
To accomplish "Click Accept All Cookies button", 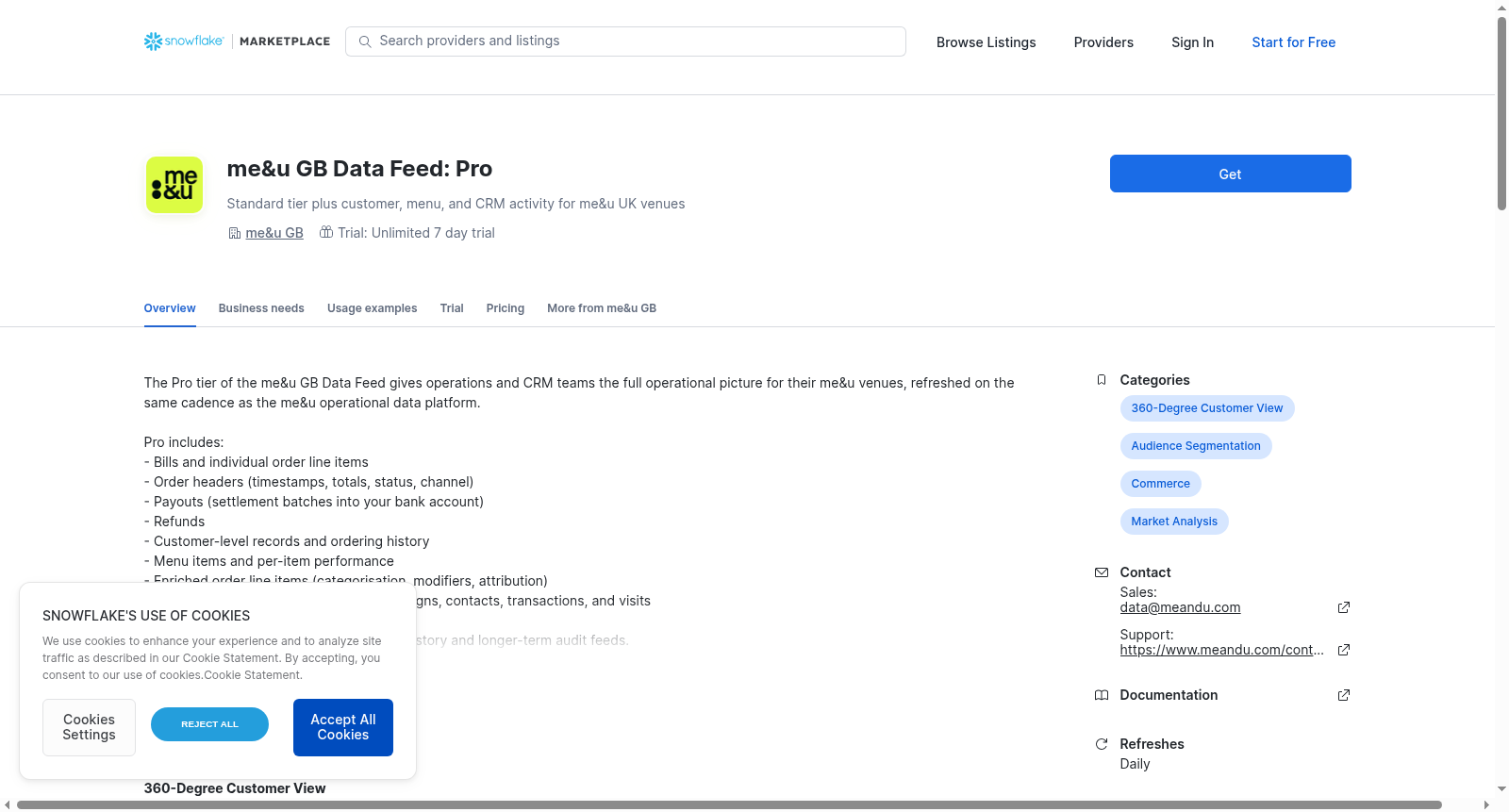I will tap(343, 727).
